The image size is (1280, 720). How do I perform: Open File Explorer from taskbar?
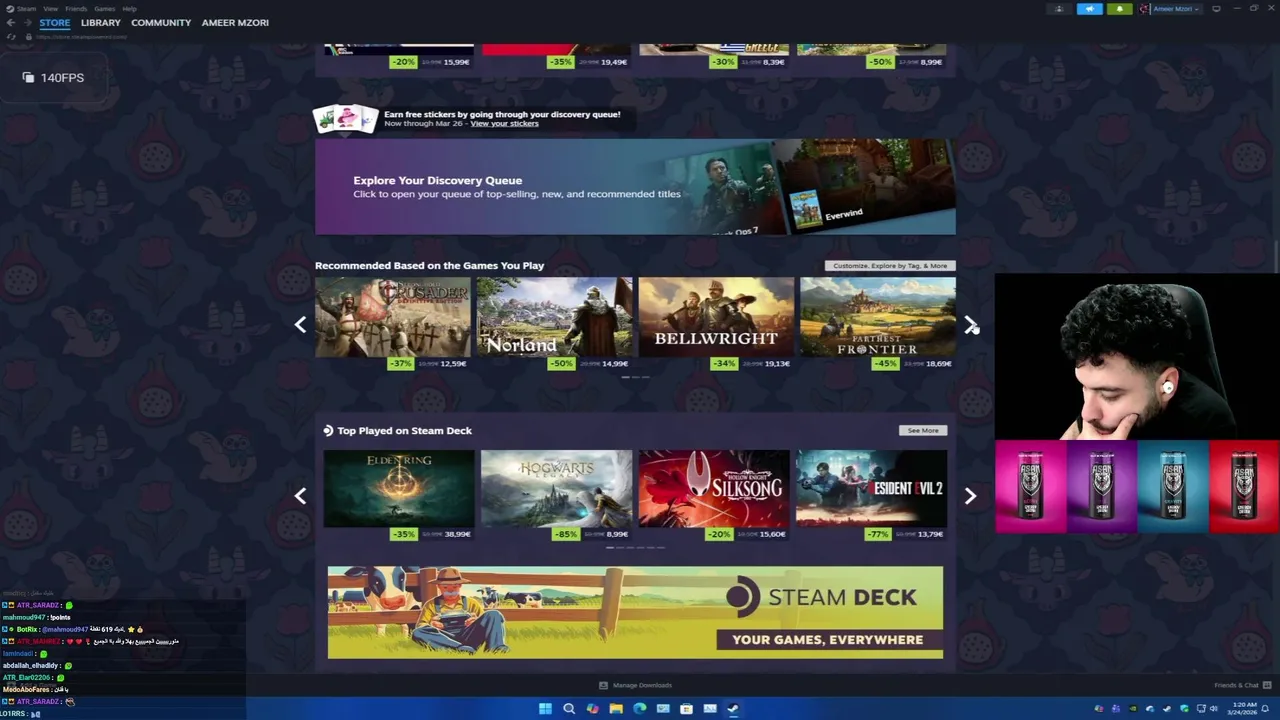(616, 708)
